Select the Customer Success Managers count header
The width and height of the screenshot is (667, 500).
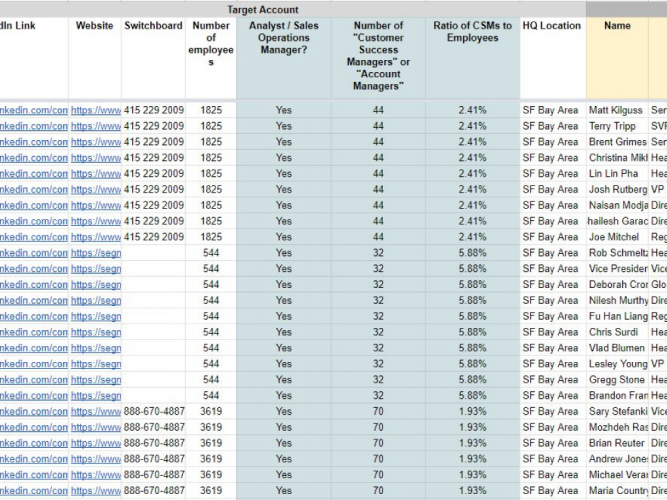(x=378, y=56)
